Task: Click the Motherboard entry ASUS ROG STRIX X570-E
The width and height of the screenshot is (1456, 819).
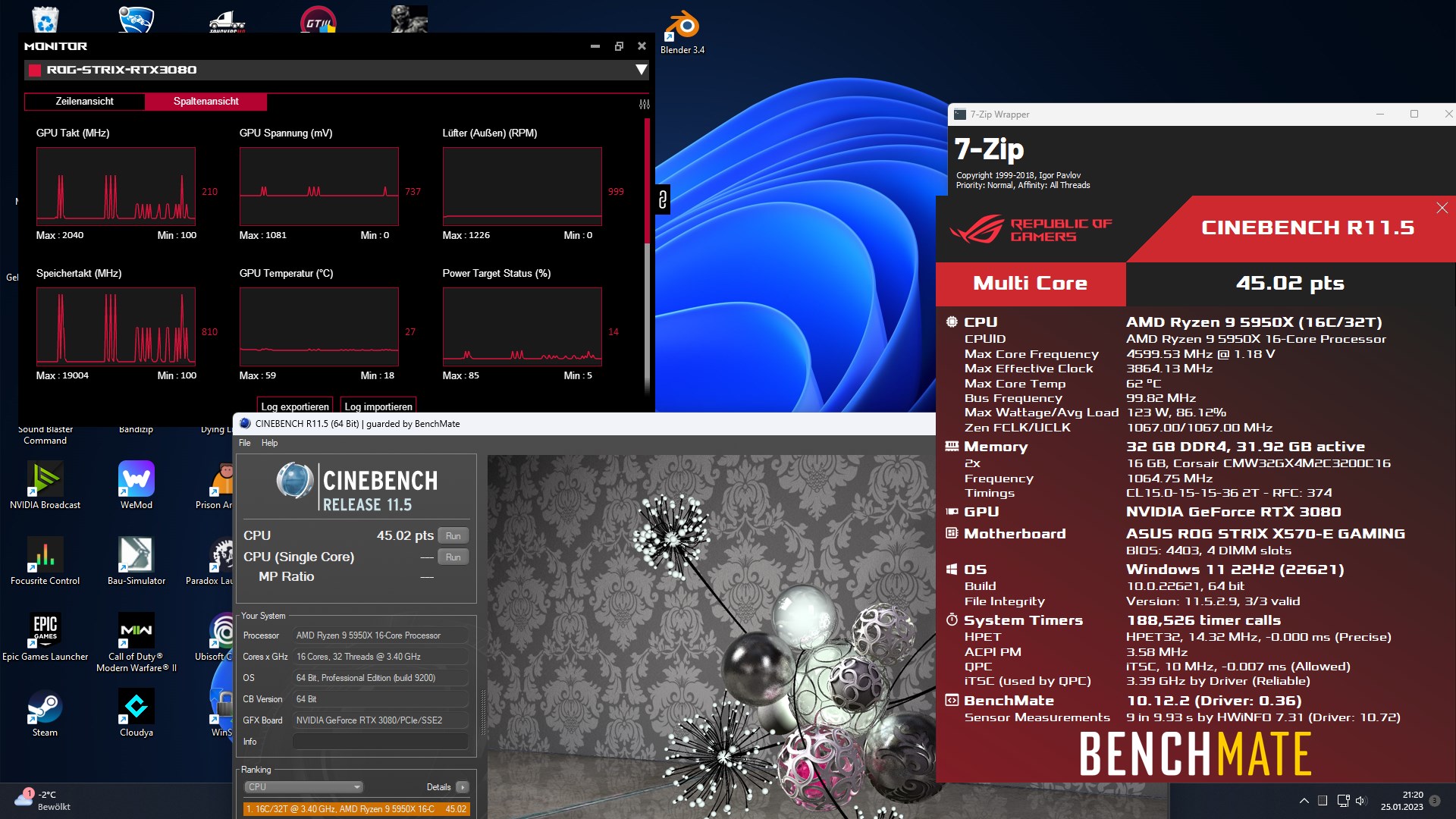Action: [1265, 534]
